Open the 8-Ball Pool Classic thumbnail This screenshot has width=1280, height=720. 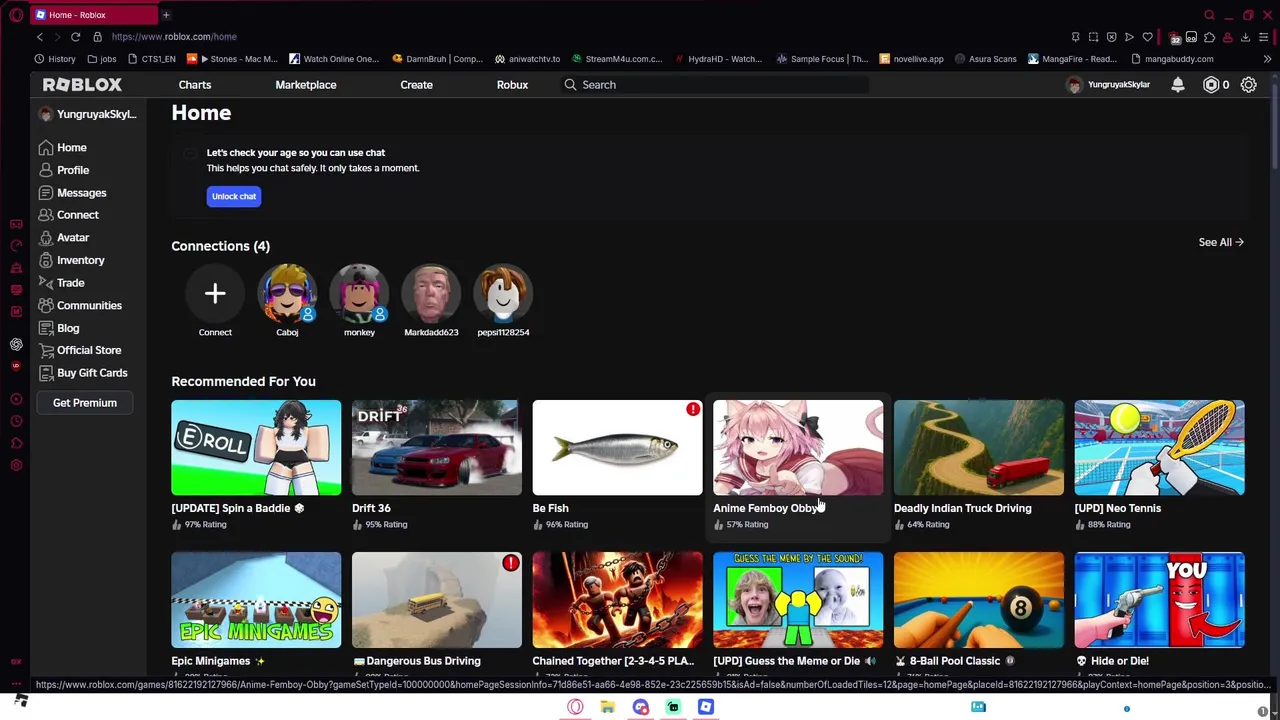[979, 600]
